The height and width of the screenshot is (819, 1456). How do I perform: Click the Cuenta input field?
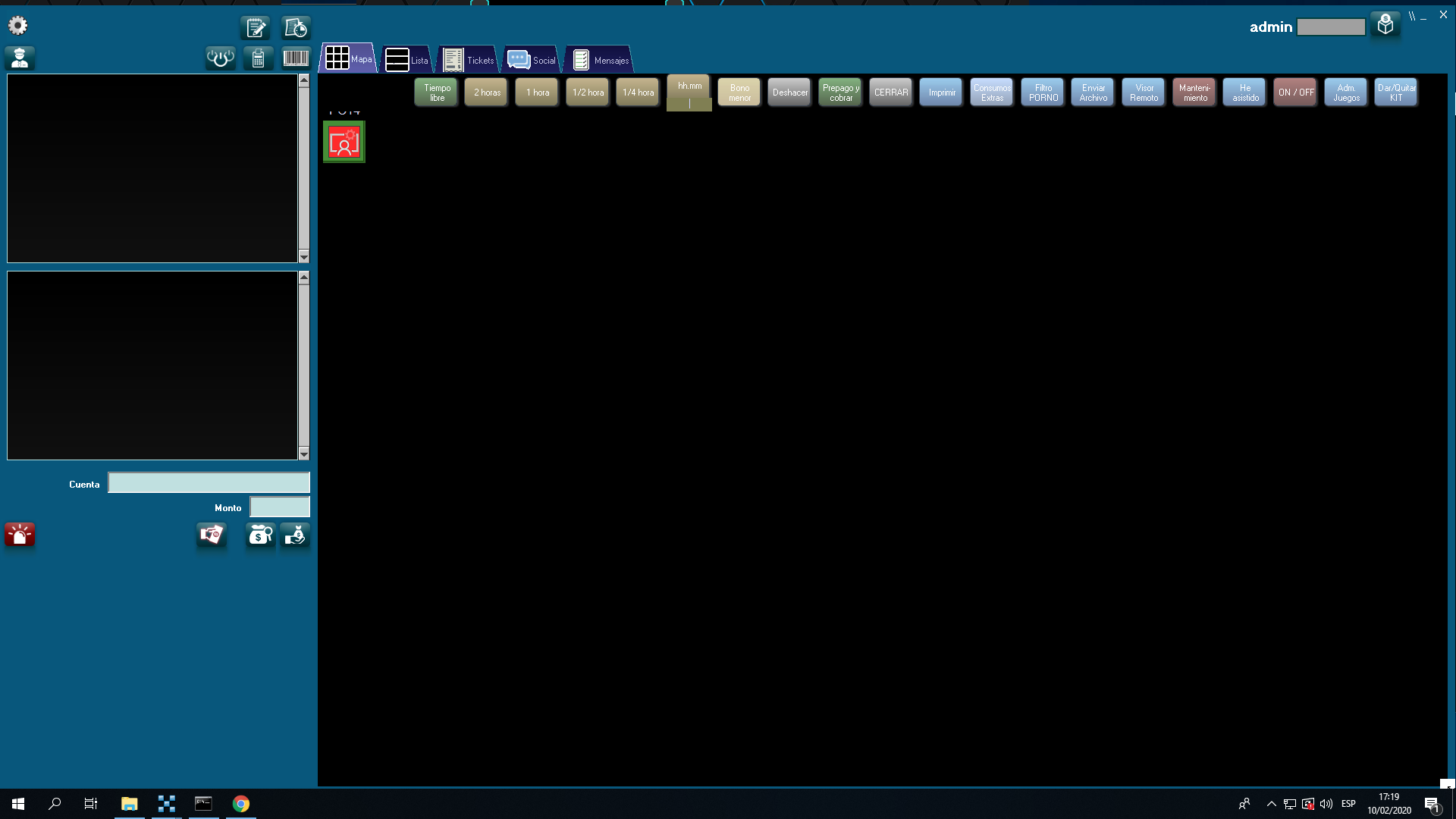pyautogui.click(x=209, y=483)
